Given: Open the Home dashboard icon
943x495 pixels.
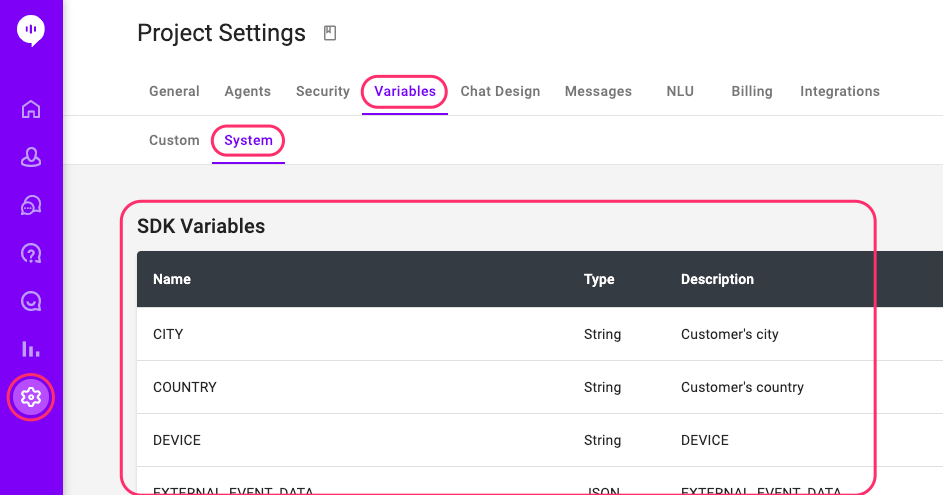Looking at the screenshot, I should pos(31,109).
